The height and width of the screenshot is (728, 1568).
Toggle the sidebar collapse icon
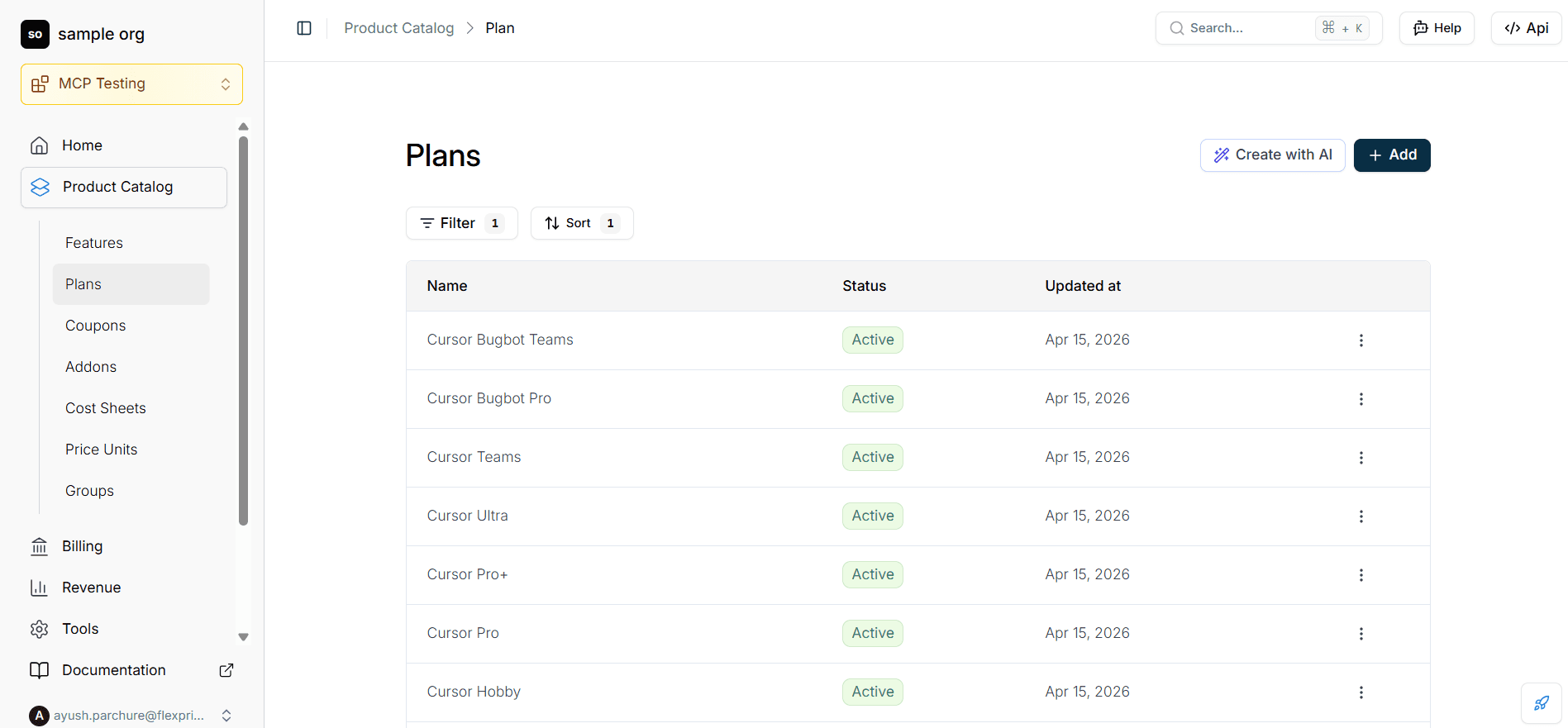[304, 28]
